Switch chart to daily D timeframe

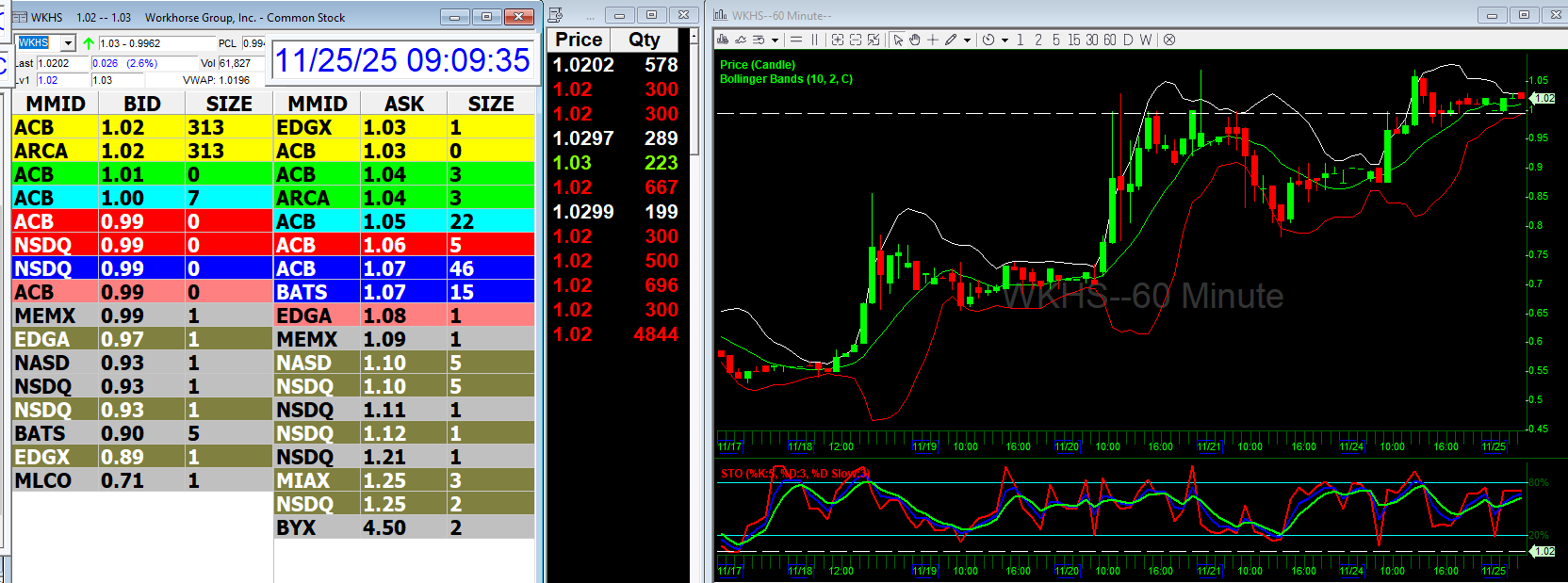pos(1128,40)
